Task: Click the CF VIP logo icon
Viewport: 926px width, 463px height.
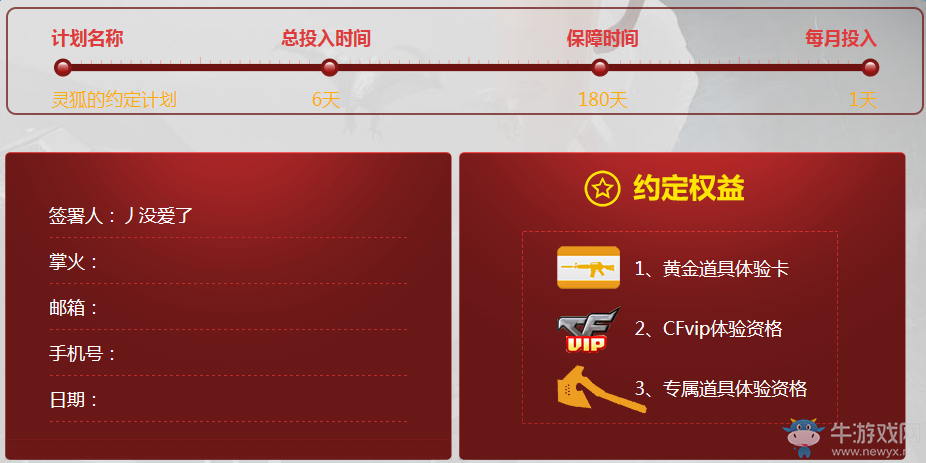Action: click(588, 330)
